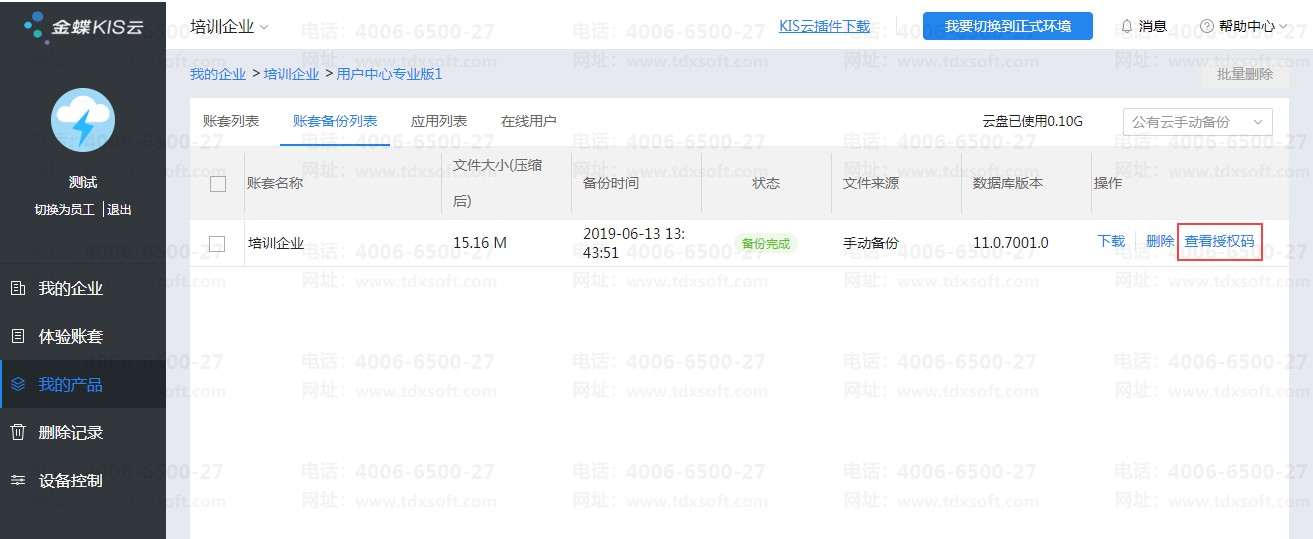Screen dimensions: 1313x539
Task: Expand the 培训企业 company dropdown
Action: coord(264,27)
